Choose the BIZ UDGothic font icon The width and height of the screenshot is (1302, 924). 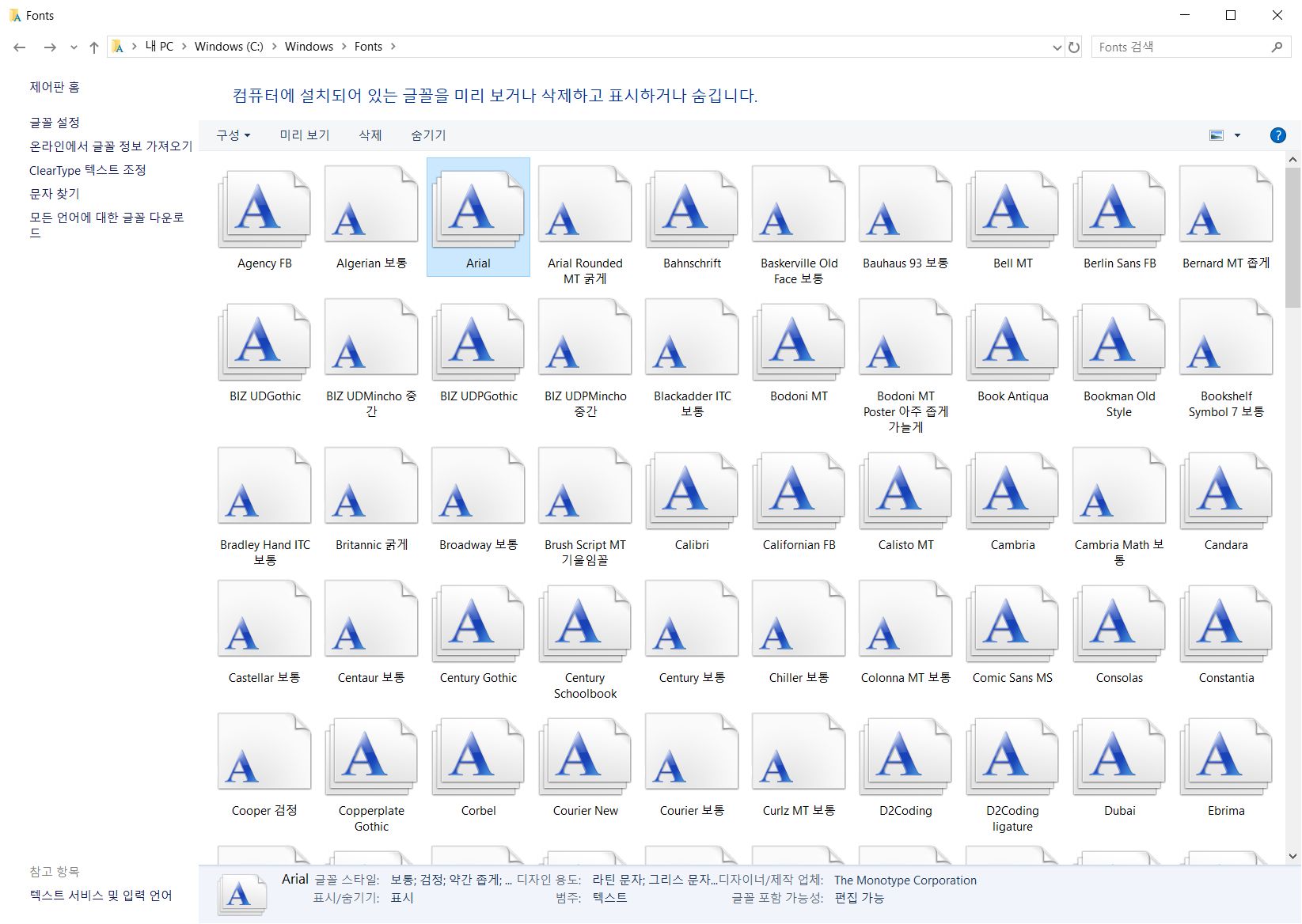(264, 340)
